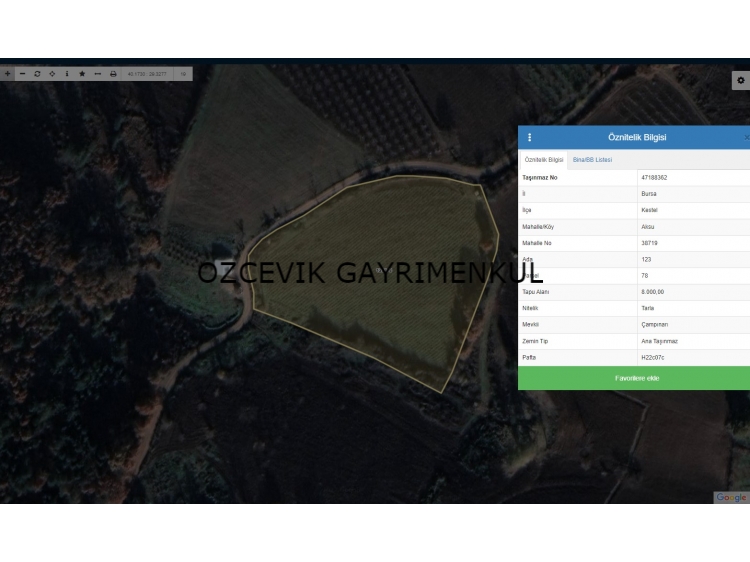Click the Pafta value H22c07c
This screenshot has height=562, width=750.
652,357
